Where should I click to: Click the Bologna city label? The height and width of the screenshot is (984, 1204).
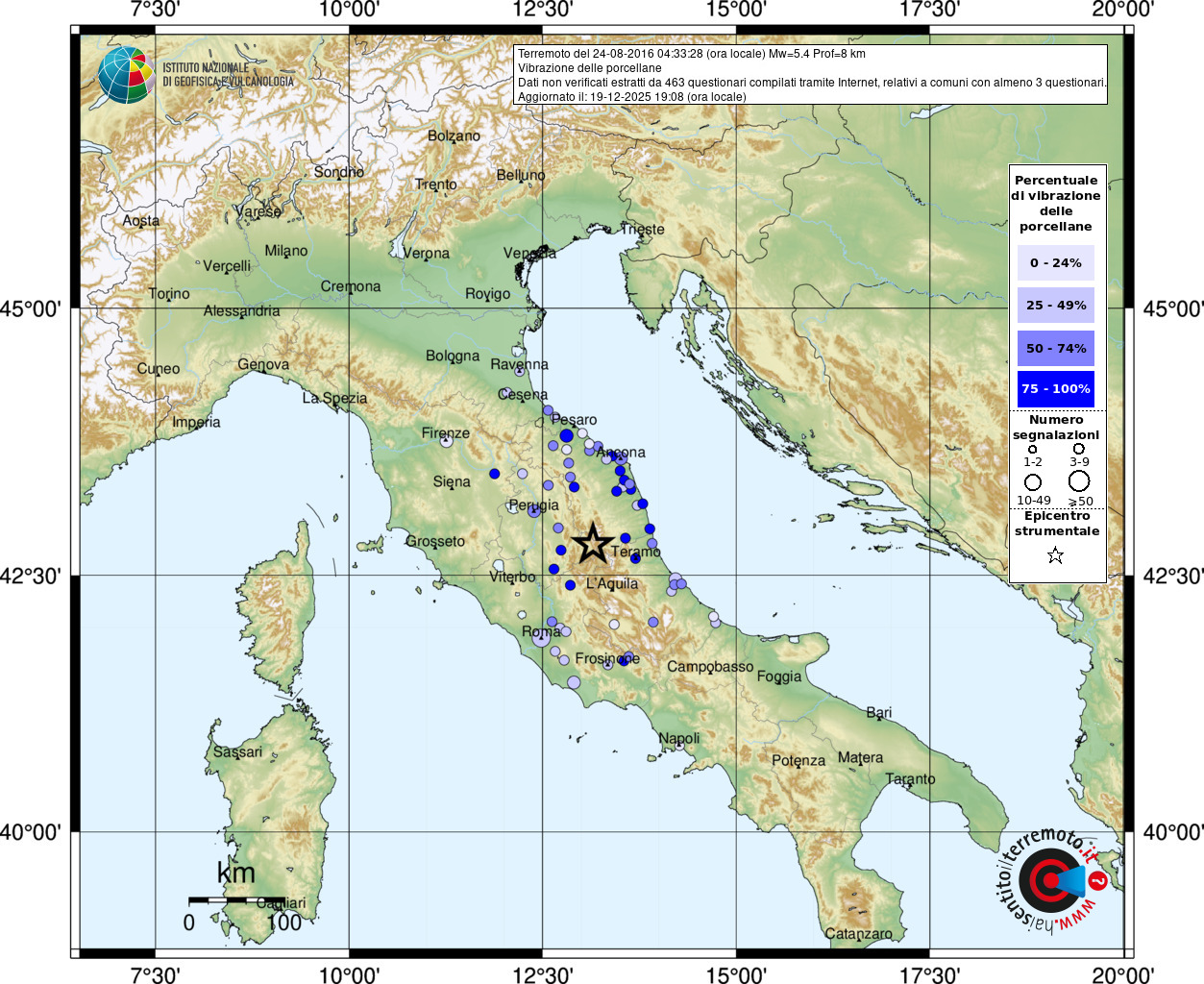click(453, 357)
